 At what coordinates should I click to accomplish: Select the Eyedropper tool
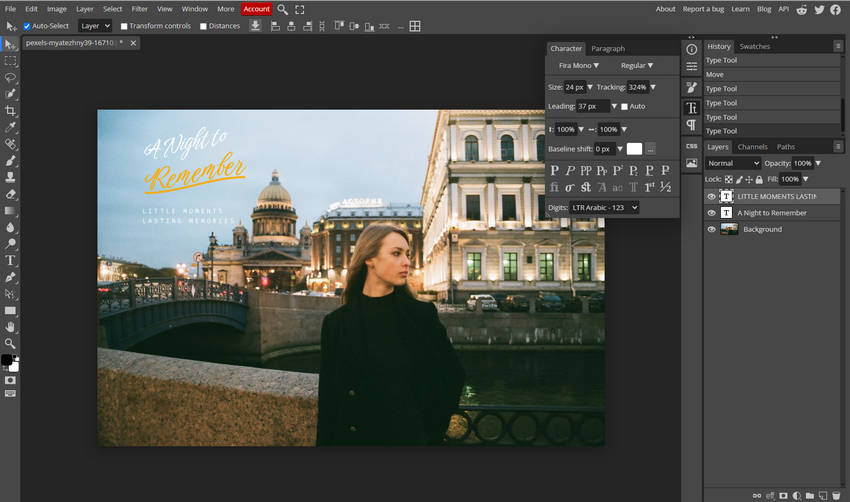point(10,127)
